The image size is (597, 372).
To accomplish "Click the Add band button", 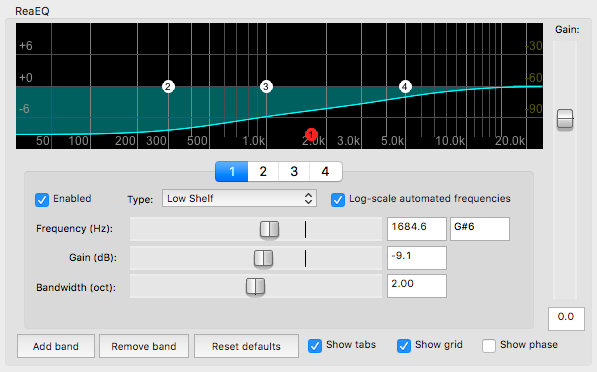I will (56, 346).
